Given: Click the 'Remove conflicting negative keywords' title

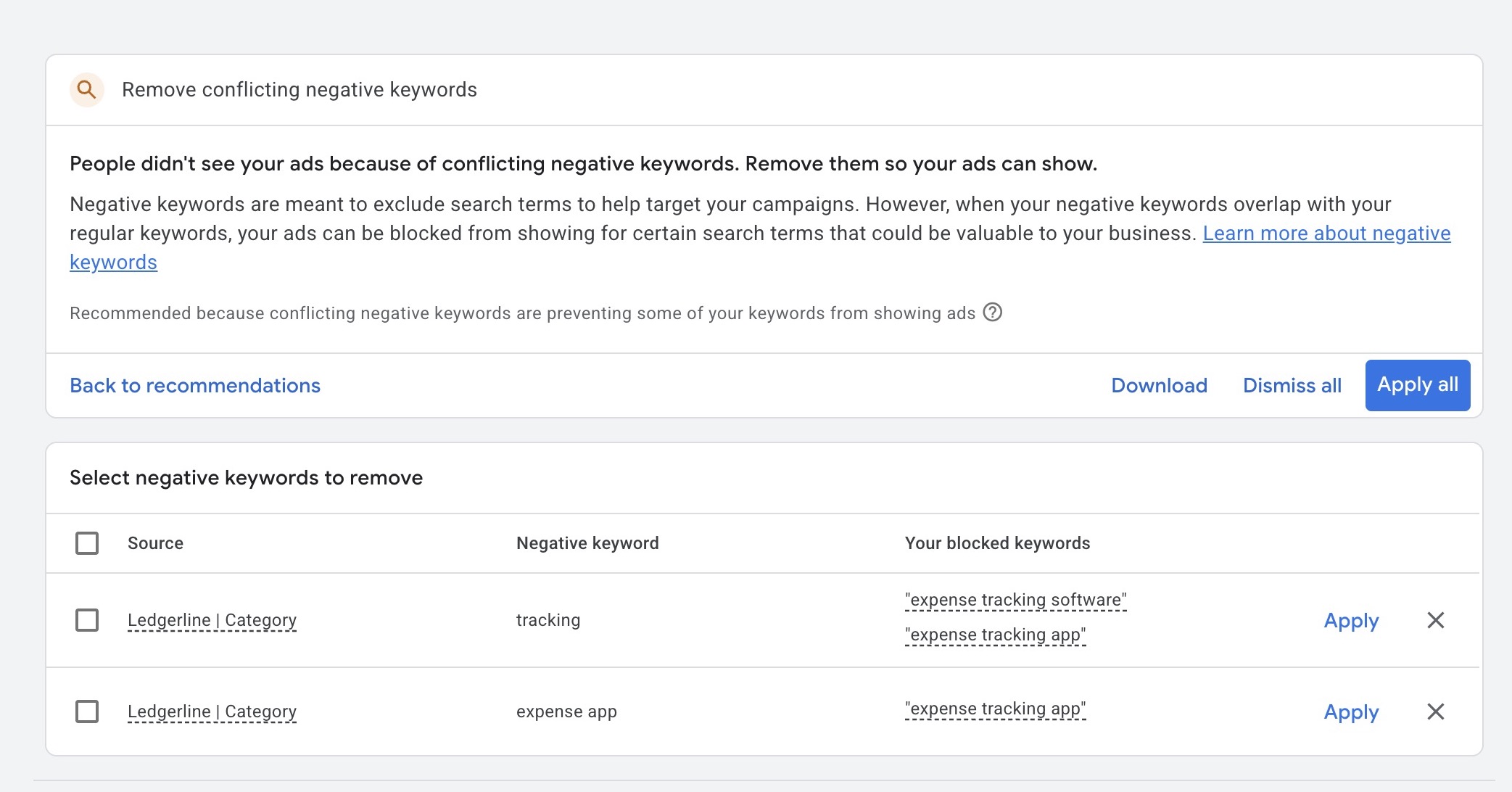Looking at the screenshot, I should 299,90.
